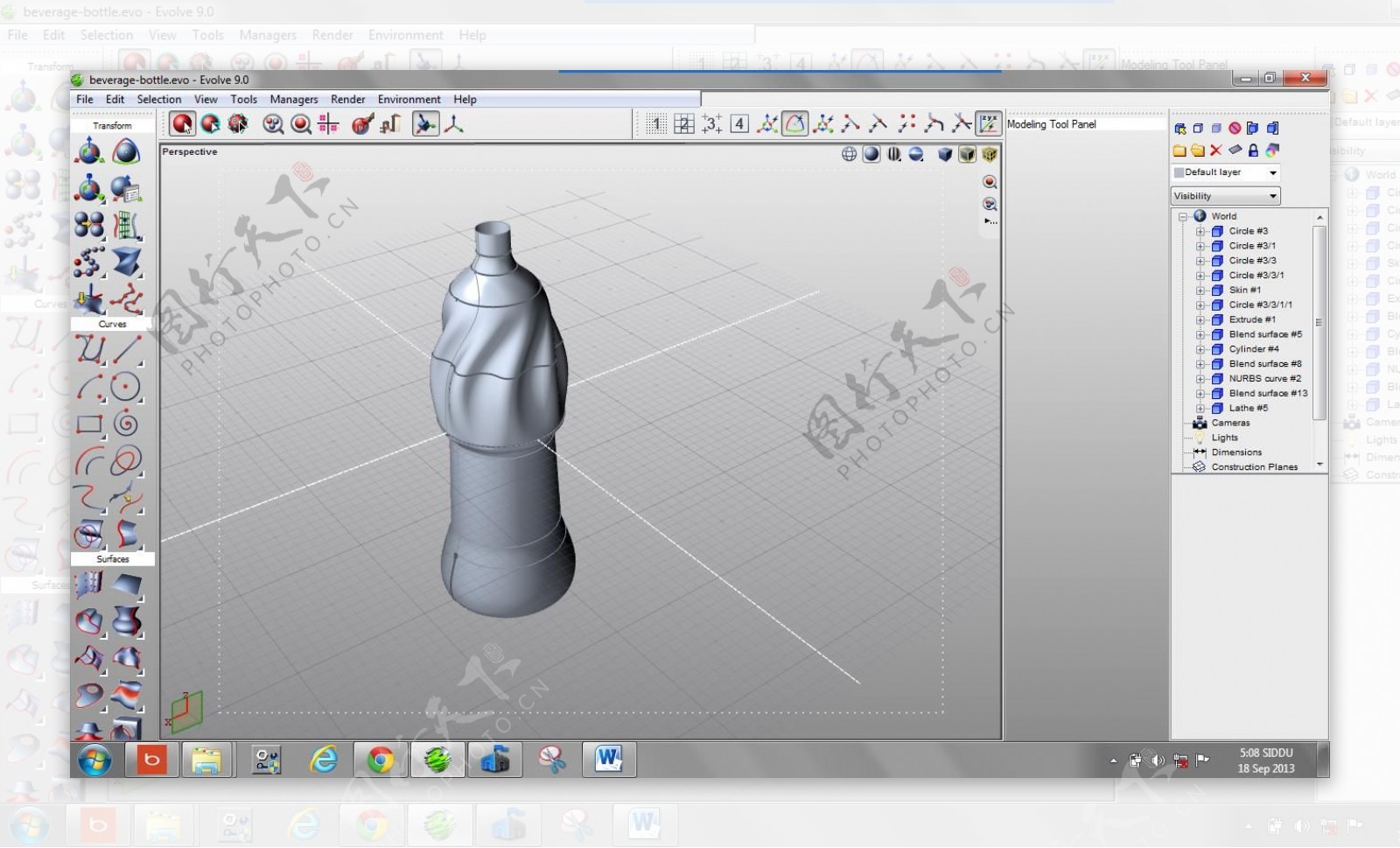Click the red zoom icon inside Perspective viewport
This screenshot has height=848, width=1400.
pyautogui.click(x=990, y=182)
